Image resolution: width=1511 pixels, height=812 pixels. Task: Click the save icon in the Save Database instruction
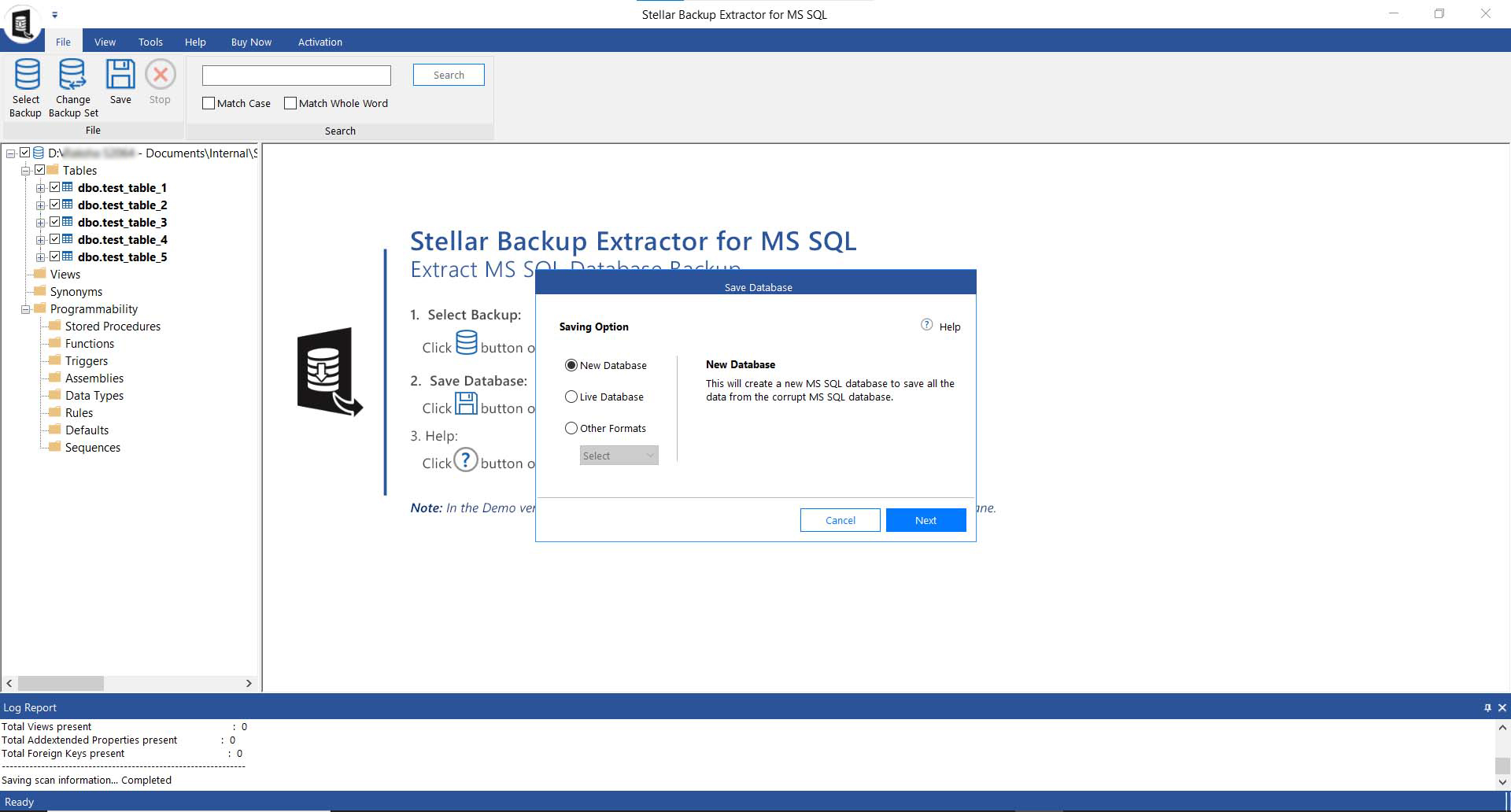[467, 404]
